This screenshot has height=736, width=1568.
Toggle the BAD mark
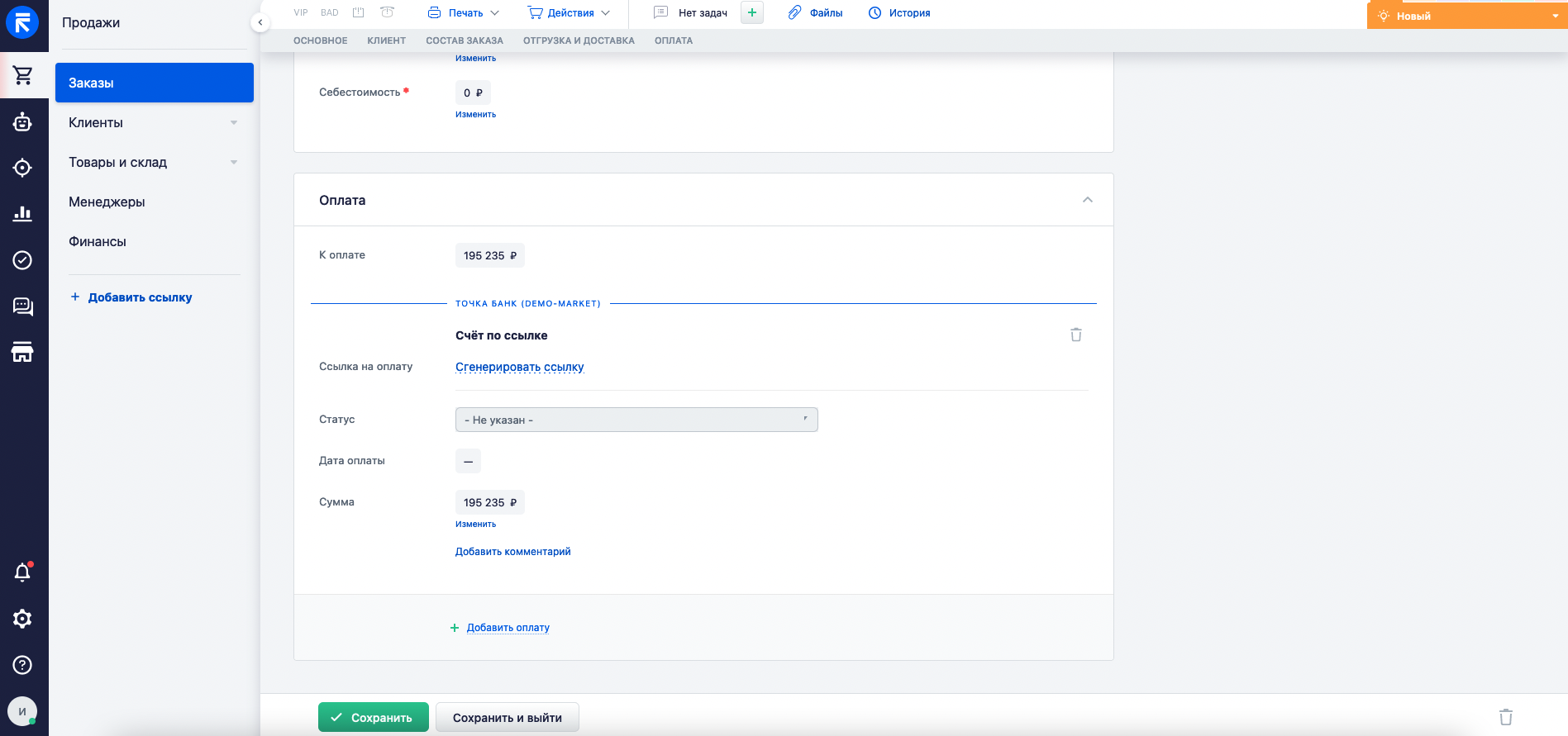click(330, 12)
